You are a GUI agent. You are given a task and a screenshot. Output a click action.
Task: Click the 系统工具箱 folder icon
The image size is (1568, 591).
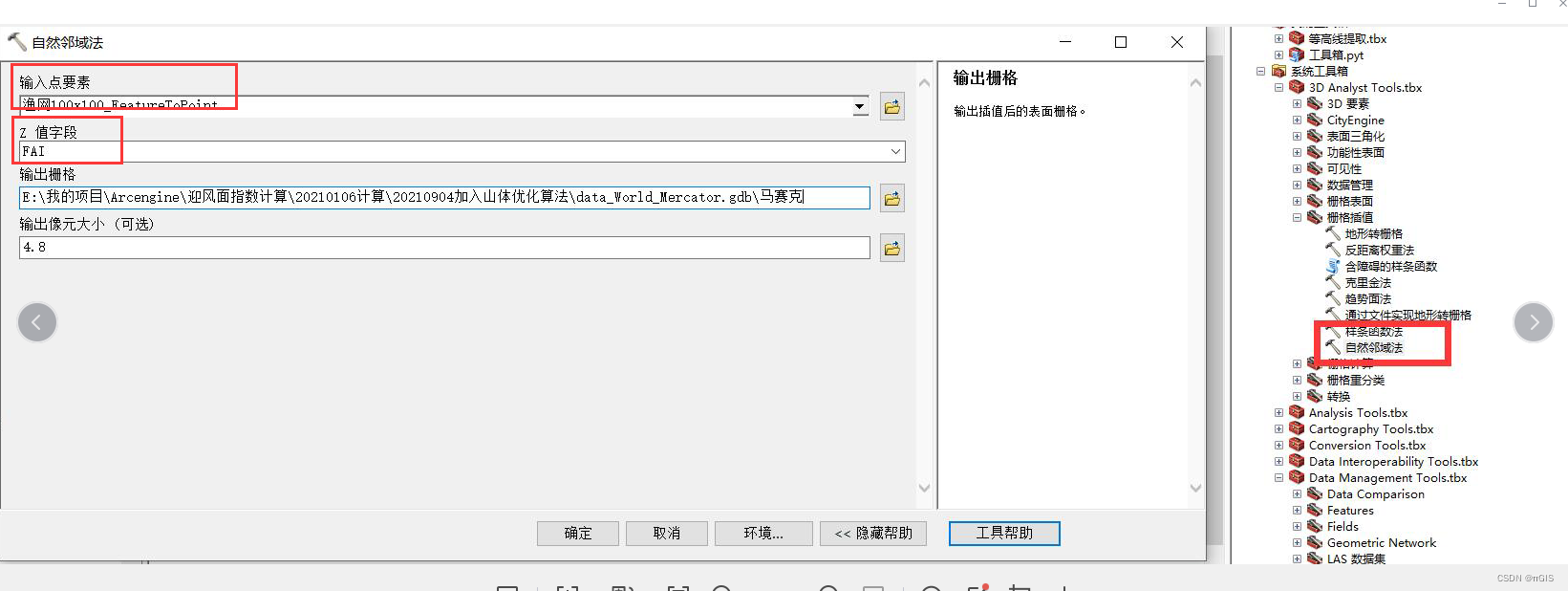[1278, 72]
